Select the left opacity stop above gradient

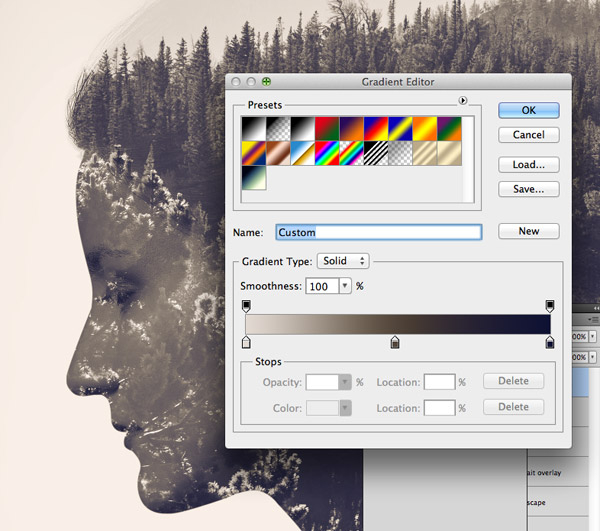click(x=246, y=305)
